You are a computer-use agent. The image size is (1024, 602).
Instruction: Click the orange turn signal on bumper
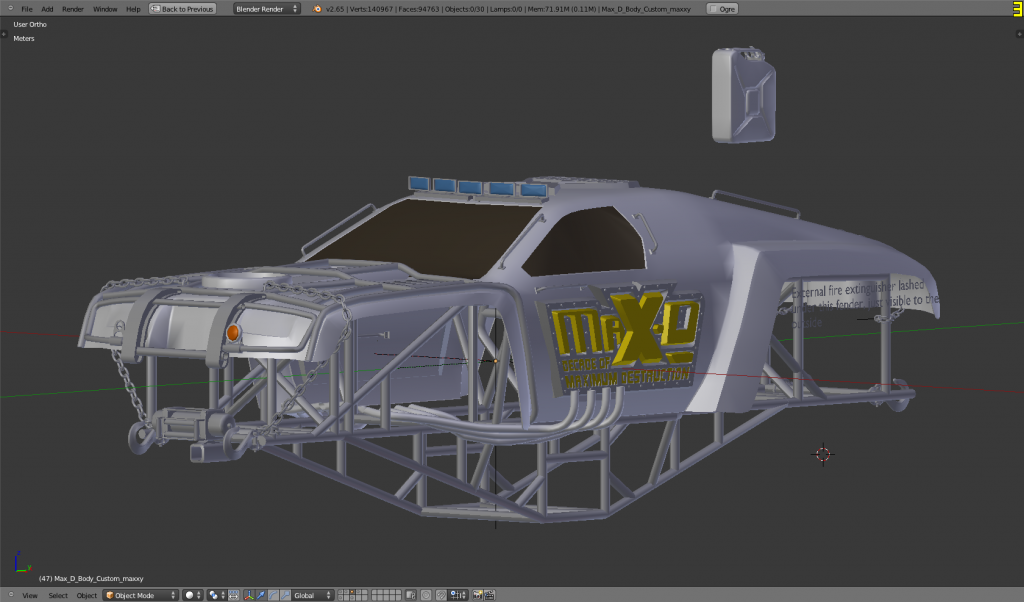[232, 332]
